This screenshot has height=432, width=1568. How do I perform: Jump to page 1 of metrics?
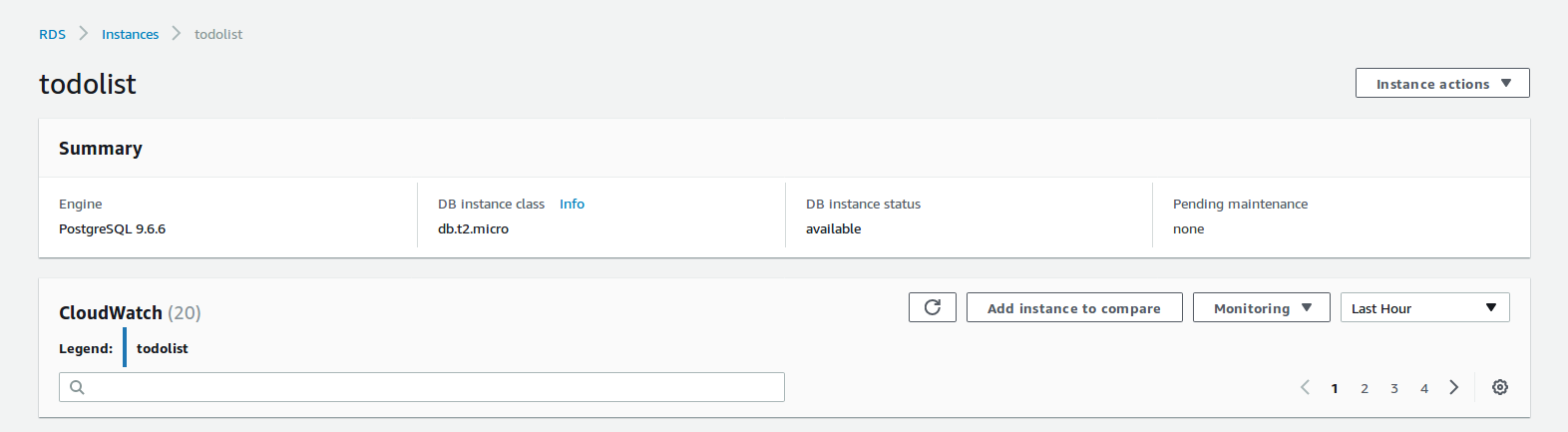[1335, 388]
